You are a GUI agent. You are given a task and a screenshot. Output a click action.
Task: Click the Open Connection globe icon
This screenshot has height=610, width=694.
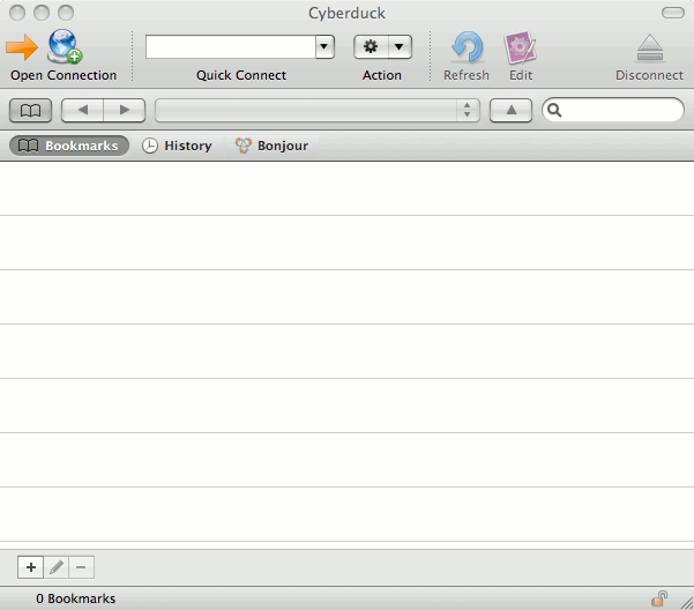(65, 47)
